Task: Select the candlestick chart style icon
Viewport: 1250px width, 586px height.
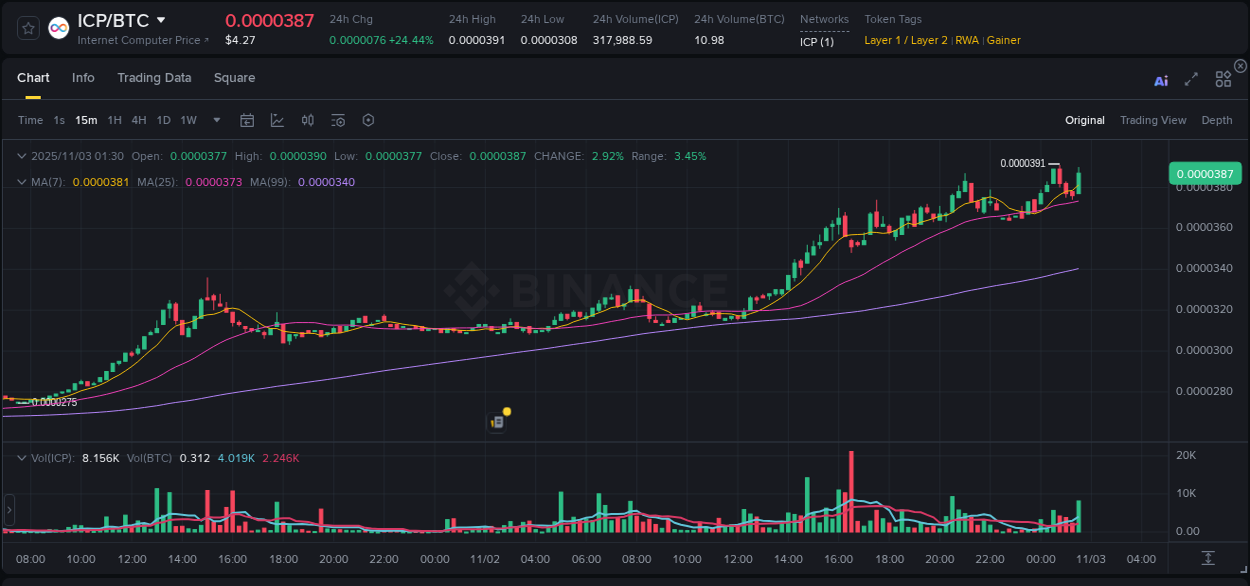Action: point(307,120)
